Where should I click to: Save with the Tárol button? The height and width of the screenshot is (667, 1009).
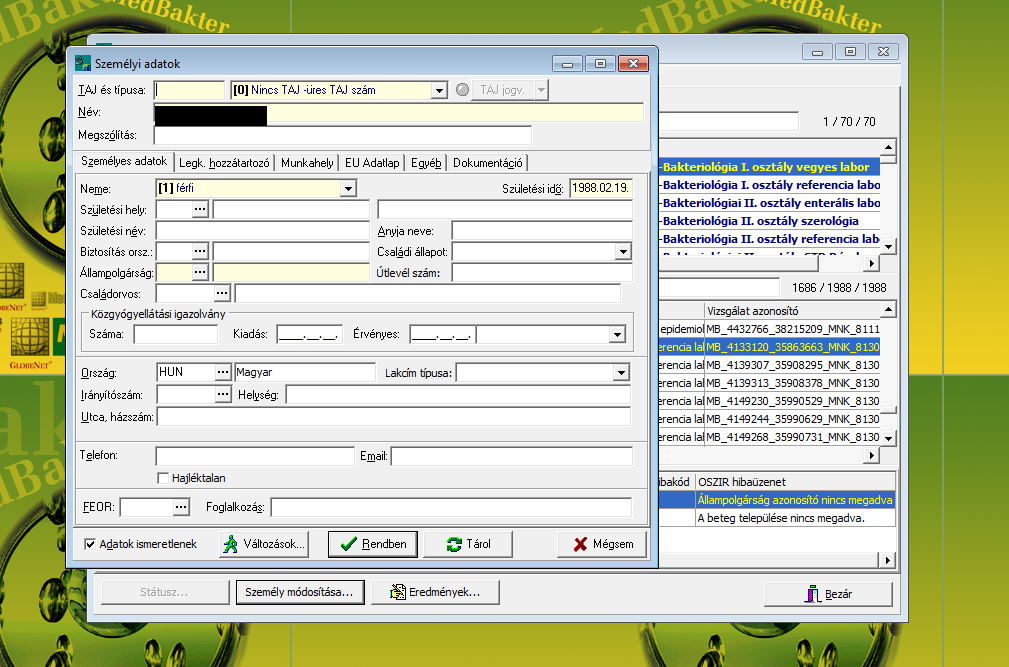(x=468, y=544)
